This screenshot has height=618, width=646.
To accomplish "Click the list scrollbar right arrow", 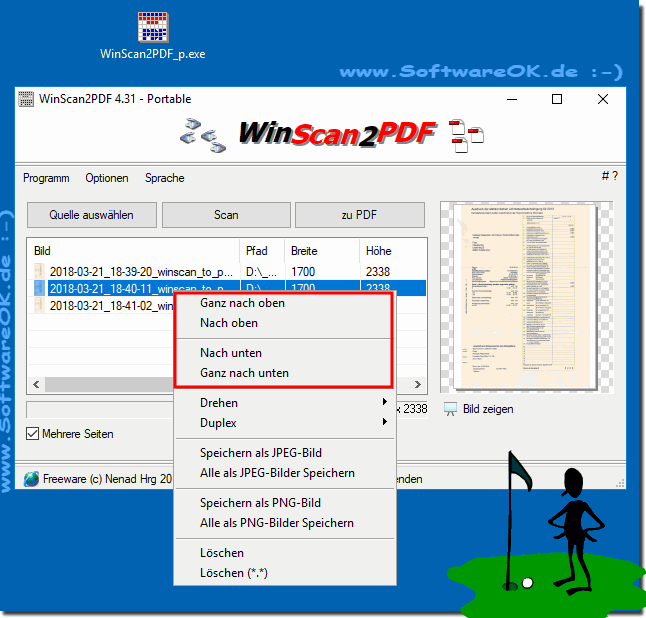I will click(x=418, y=384).
